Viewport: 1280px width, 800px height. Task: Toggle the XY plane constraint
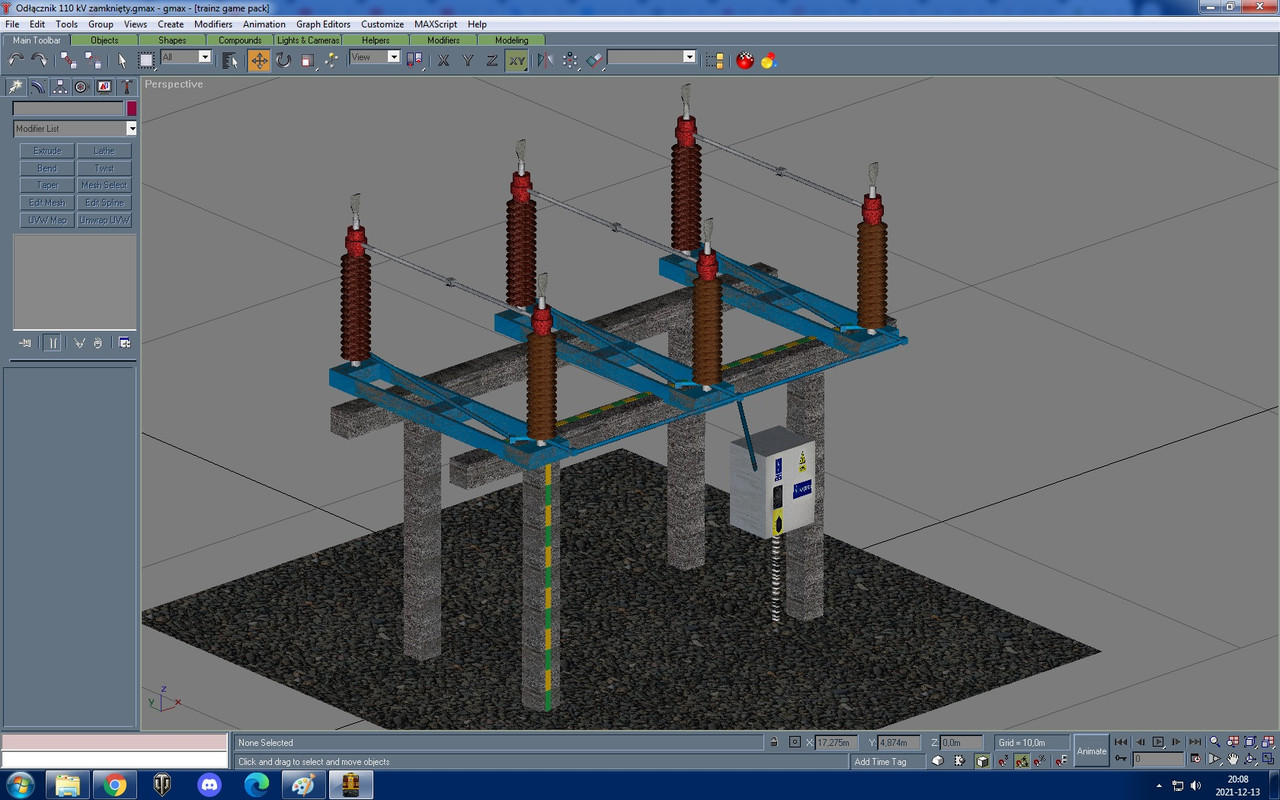pos(516,60)
